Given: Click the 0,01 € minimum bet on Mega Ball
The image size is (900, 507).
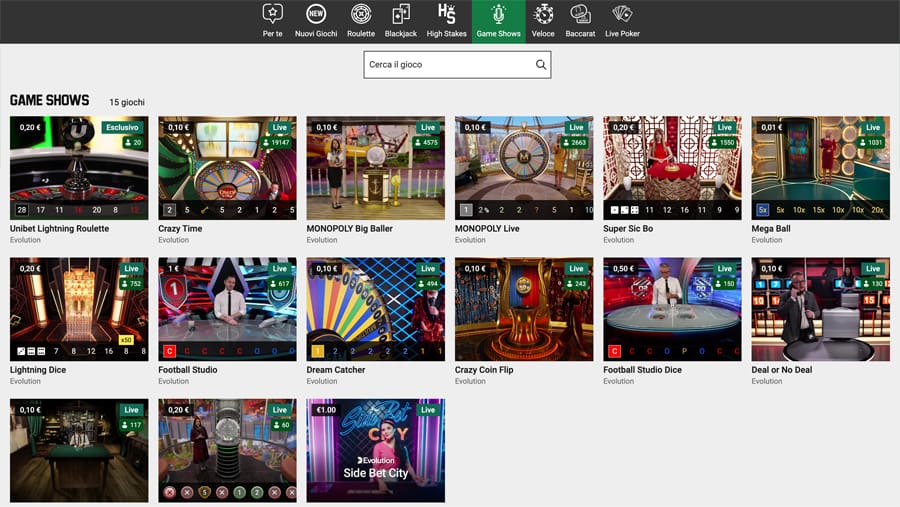Looking at the screenshot, I should (x=771, y=127).
